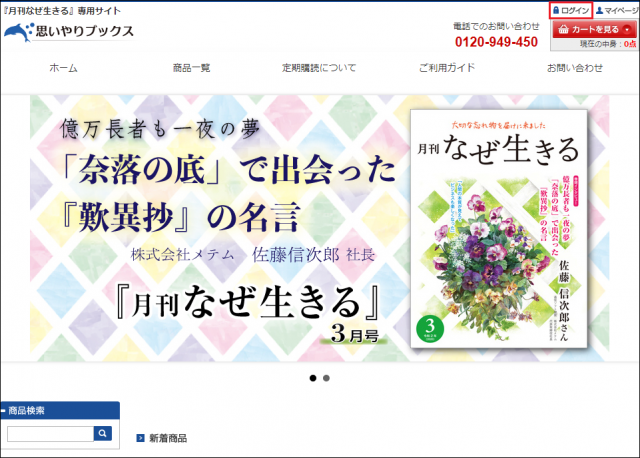The width and height of the screenshot is (640, 458).
Task: Open the ご利用ガイド page
Action: click(447, 68)
